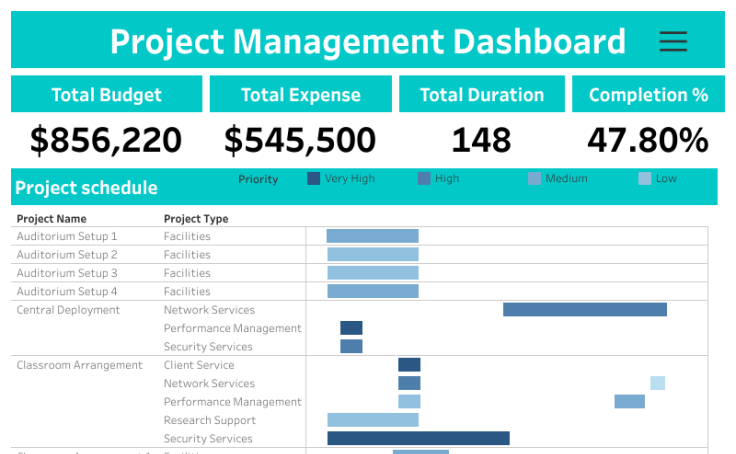Select the Completion % card header
This screenshot has height=454, width=736.
[648, 95]
